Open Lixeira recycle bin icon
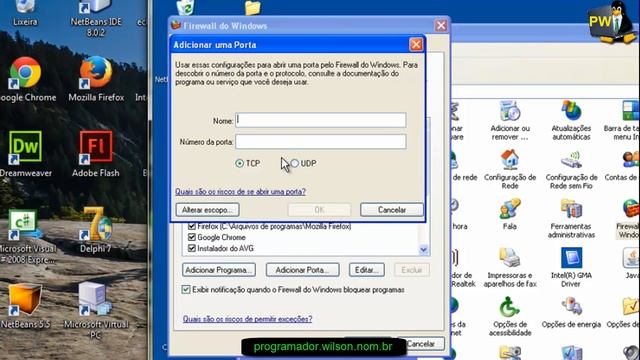Image resolution: width=640 pixels, height=360 pixels. pyautogui.click(x=25, y=6)
